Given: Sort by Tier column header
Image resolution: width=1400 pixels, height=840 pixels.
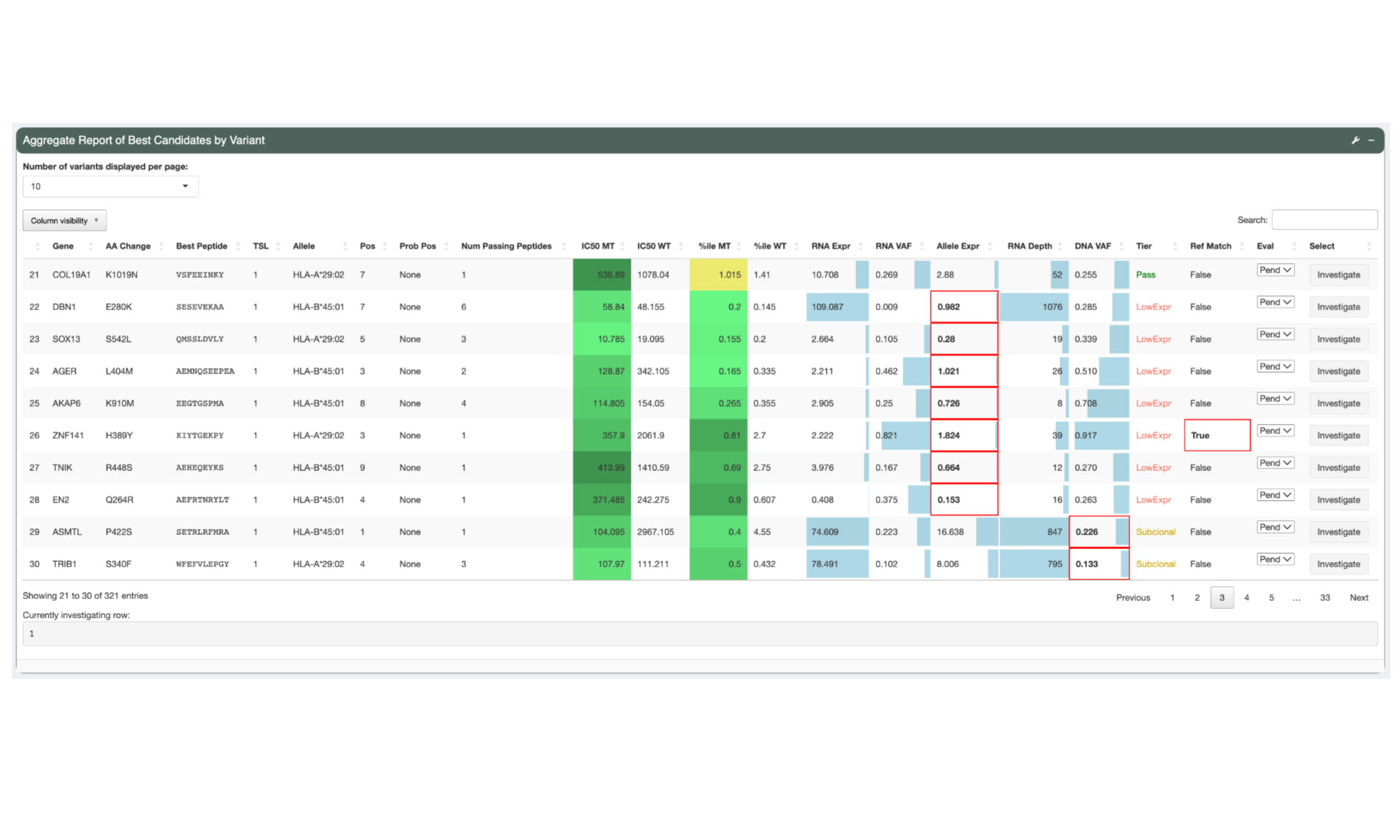Looking at the screenshot, I should pyautogui.click(x=1144, y=246).
